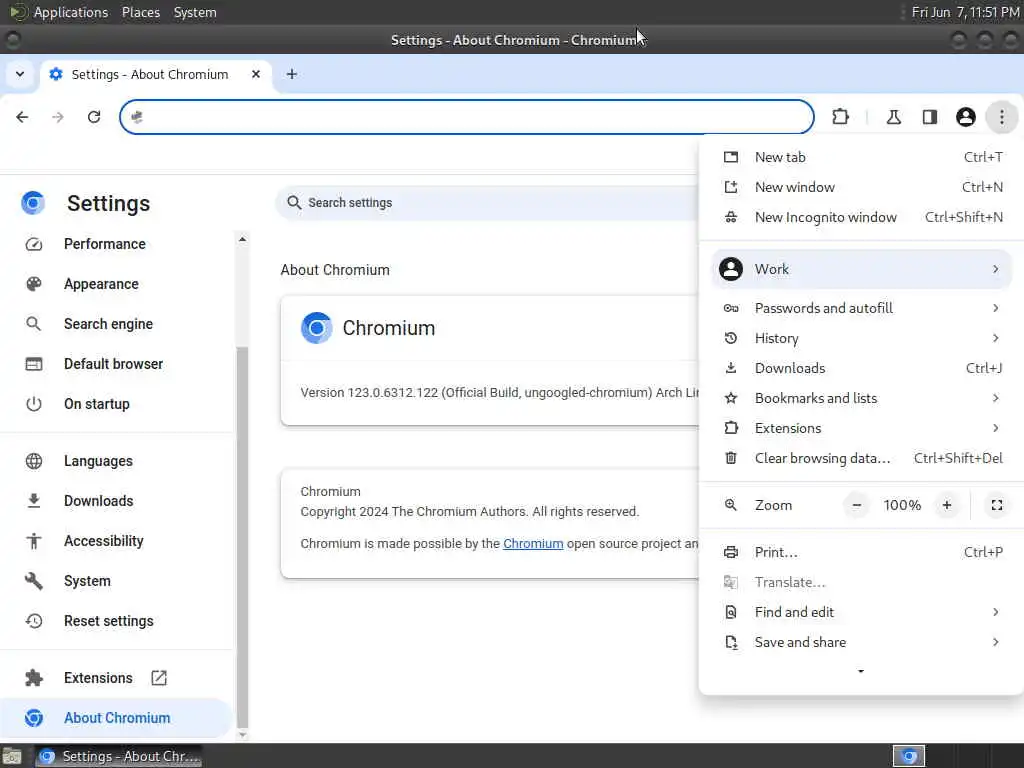Image resolution: width=1024 pixels, height=768 pixels.
Task: Expand Bookmarks and lists submenu
Action: tap(861, 398)
